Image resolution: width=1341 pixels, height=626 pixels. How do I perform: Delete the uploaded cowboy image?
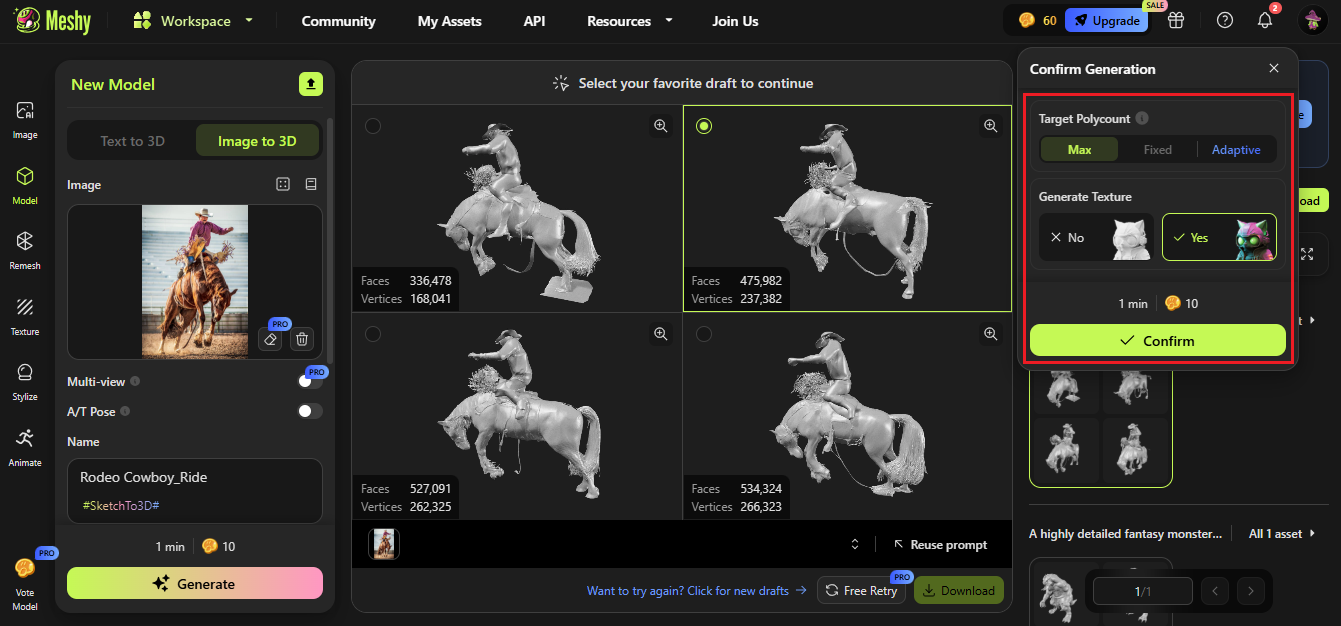click(x=301, y=339)
